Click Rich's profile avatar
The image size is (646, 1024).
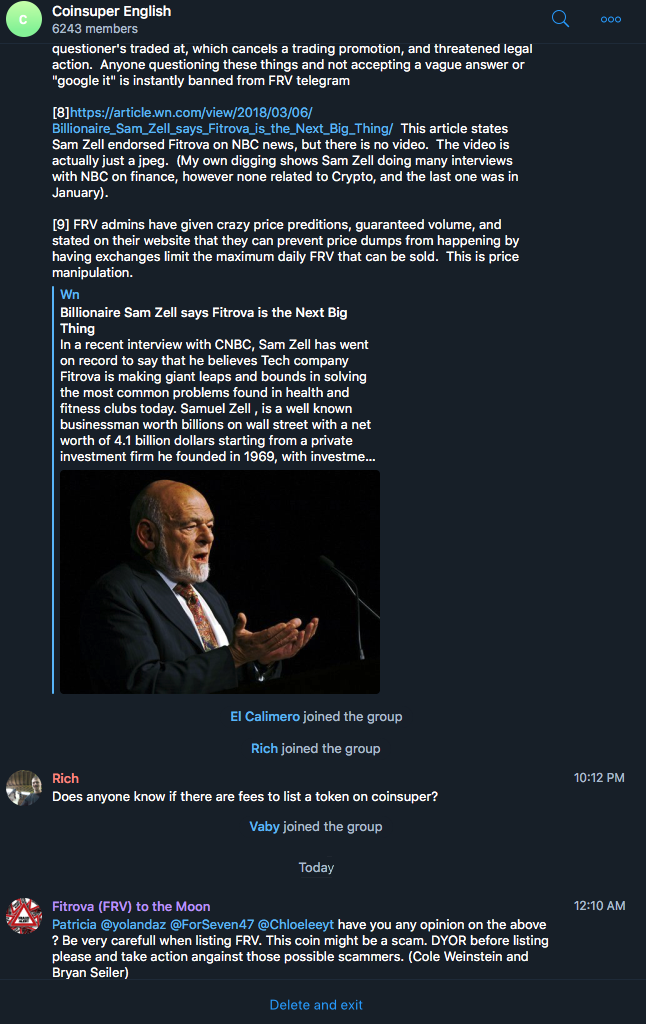(x=24, y=788)
